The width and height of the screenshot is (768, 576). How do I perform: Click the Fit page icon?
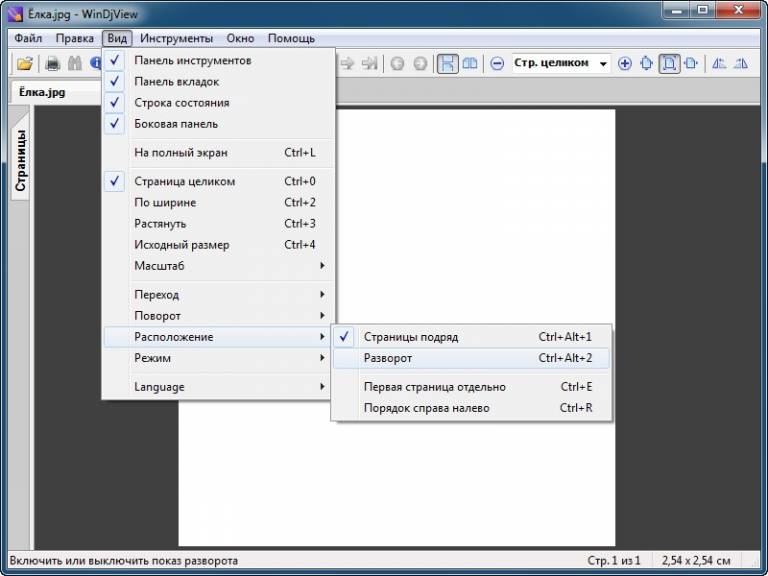pyautogui.click(x=670, y=64)
